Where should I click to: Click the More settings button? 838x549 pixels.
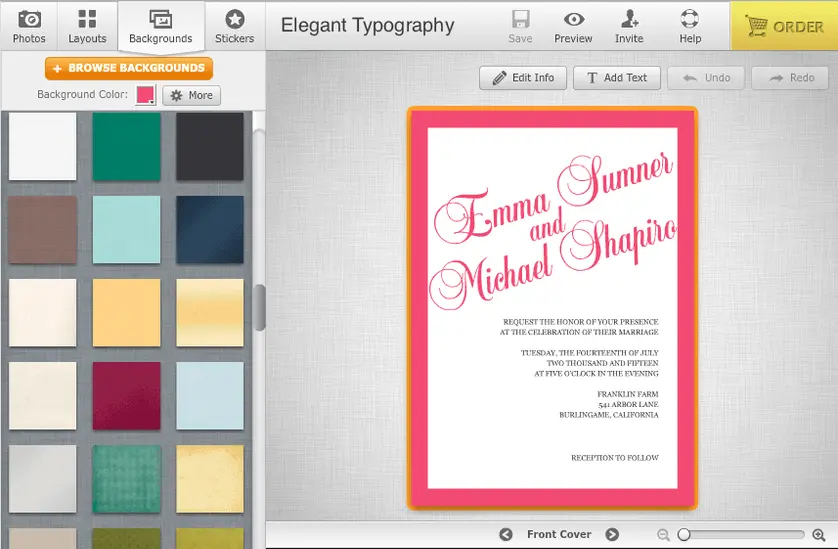click(x=192, y=95)
